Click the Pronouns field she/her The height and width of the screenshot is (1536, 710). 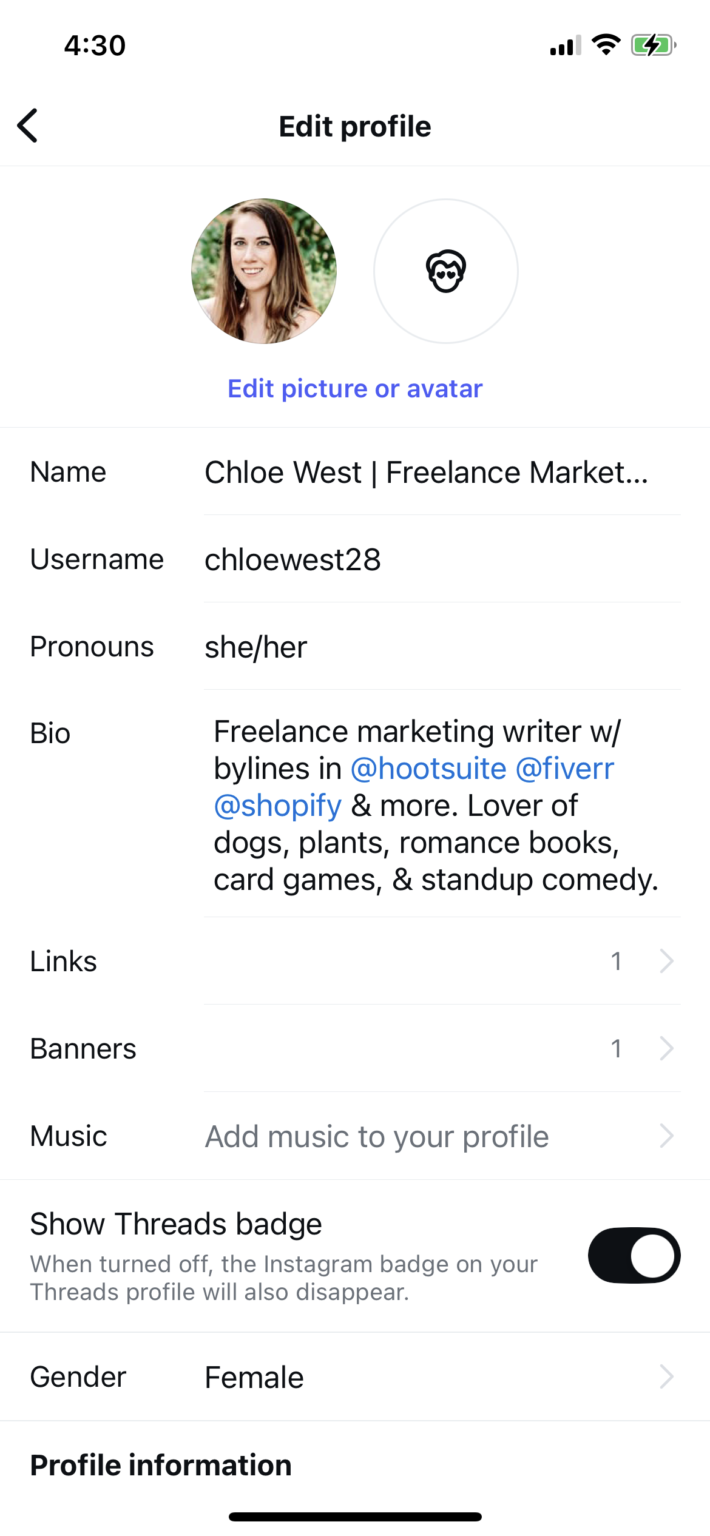coord(255,646)
